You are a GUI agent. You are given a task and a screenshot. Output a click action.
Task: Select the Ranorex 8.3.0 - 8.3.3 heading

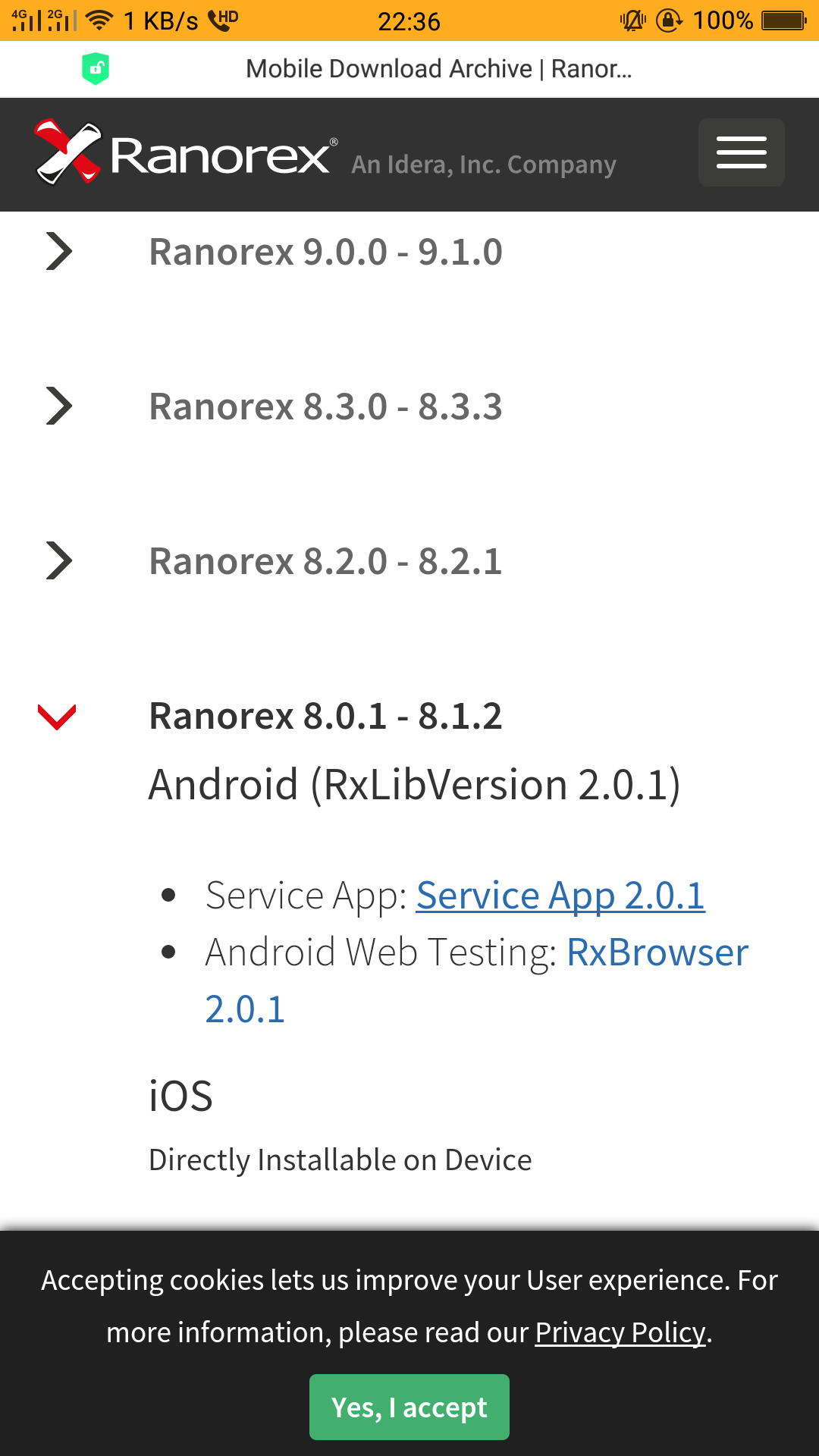(325, 406)
